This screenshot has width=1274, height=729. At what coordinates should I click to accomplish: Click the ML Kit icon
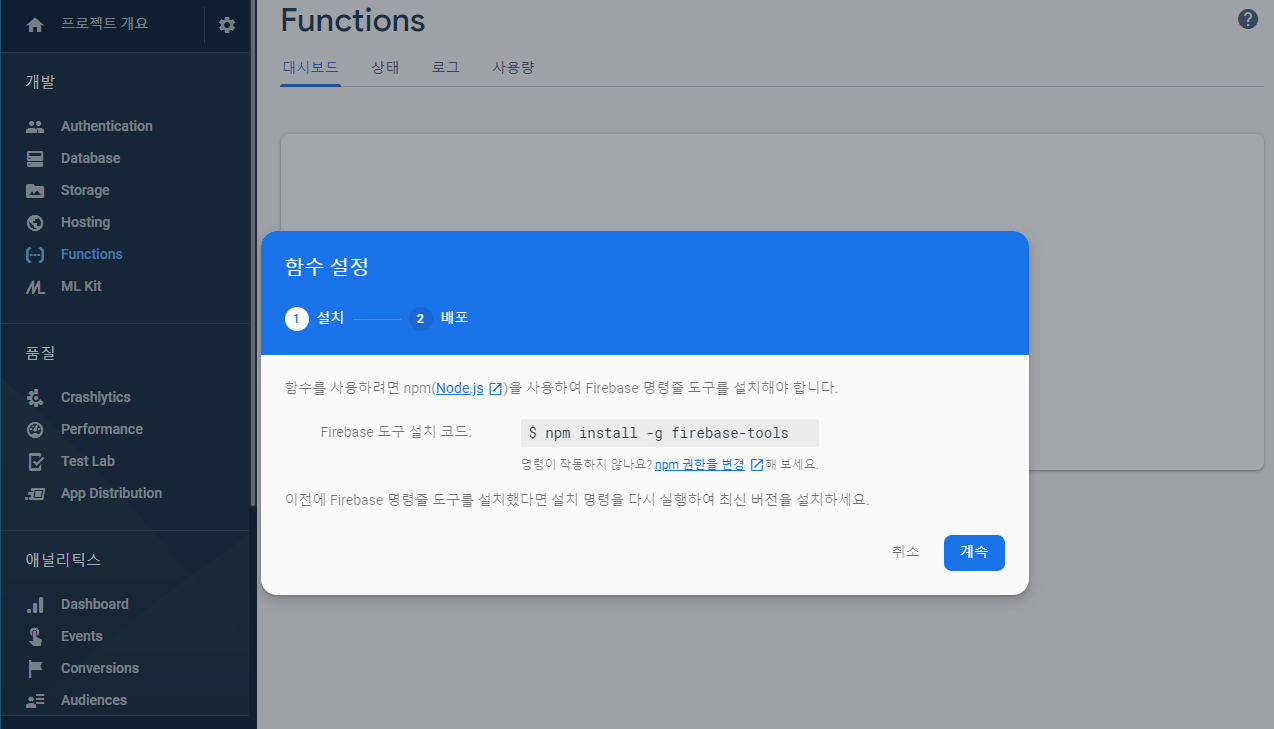click(35, 286)
